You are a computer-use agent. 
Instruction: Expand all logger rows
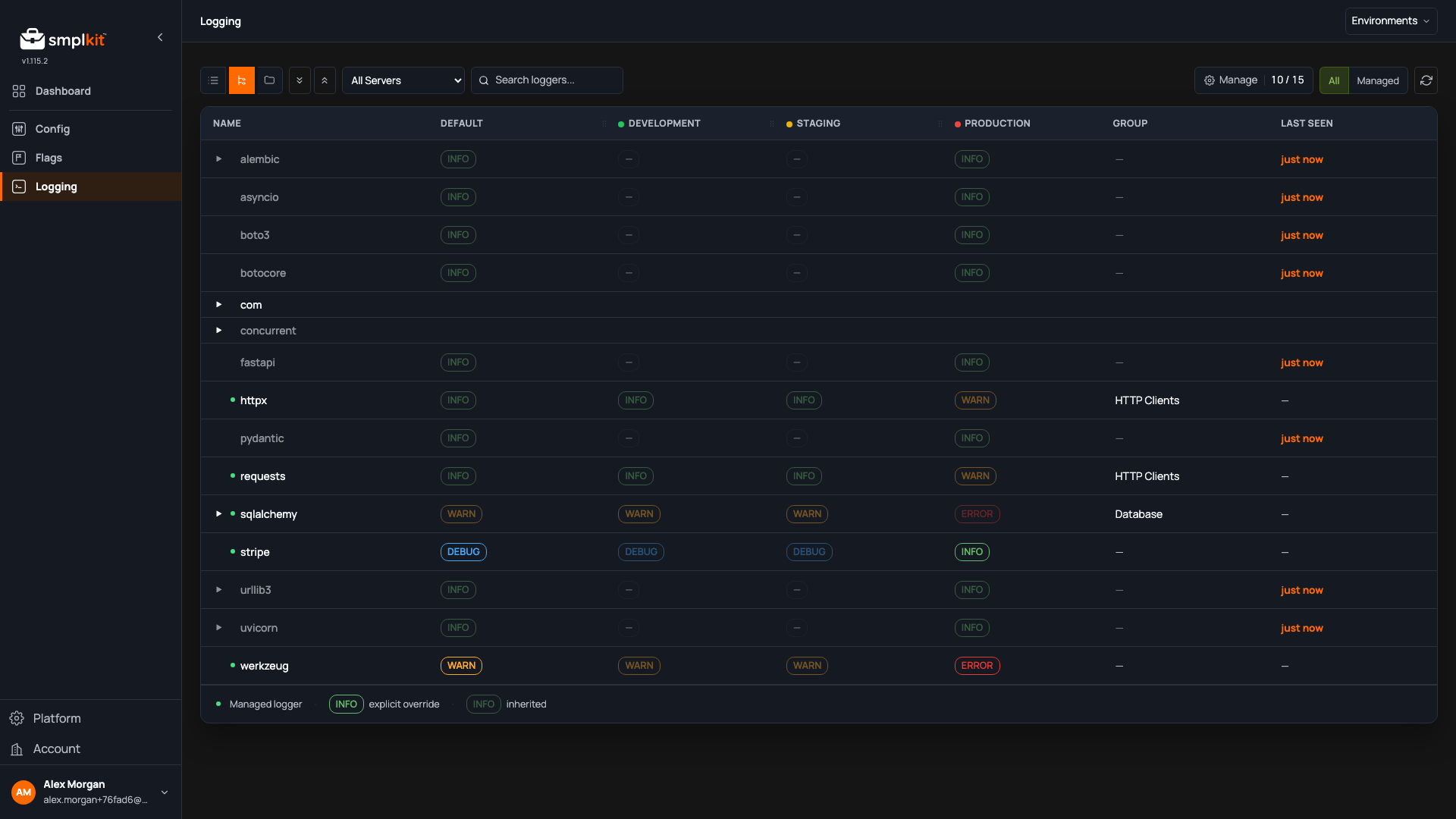[x=300, y=80]
